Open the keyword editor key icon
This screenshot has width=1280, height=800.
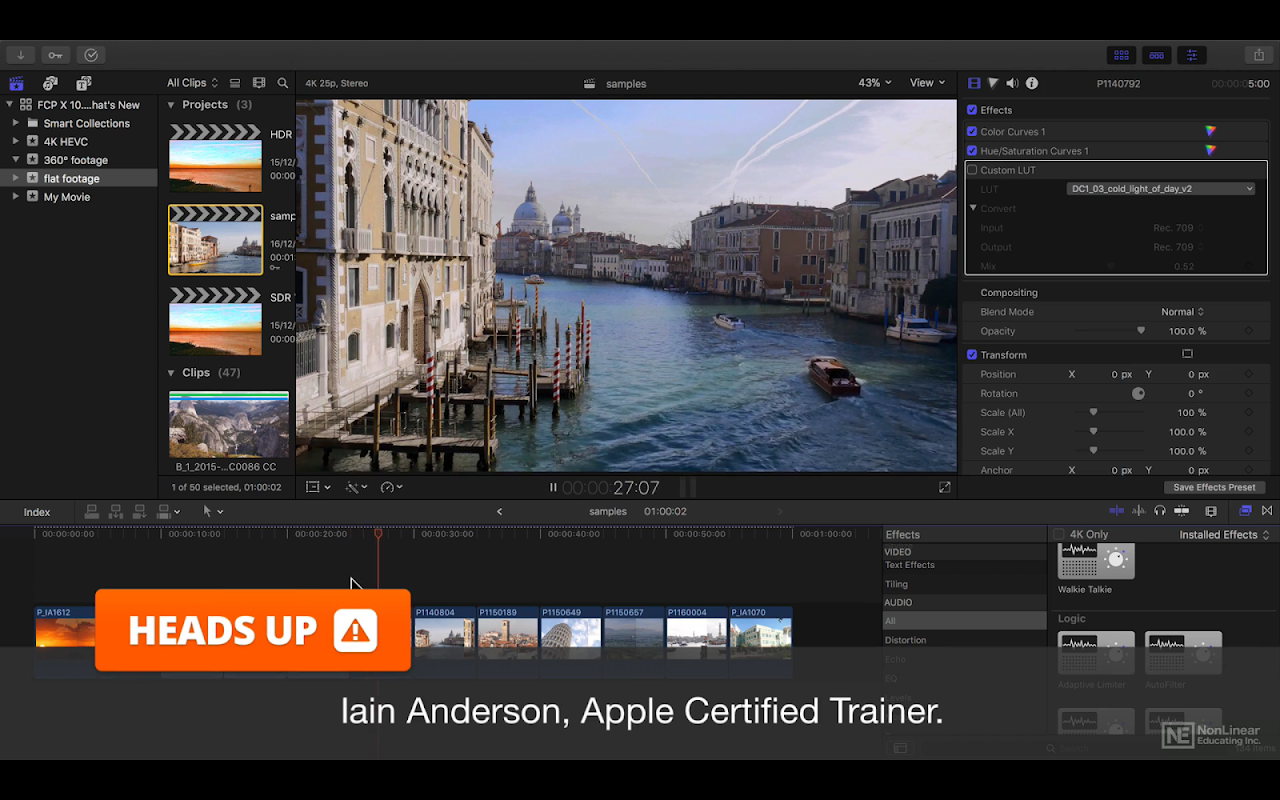pos(55,55)
